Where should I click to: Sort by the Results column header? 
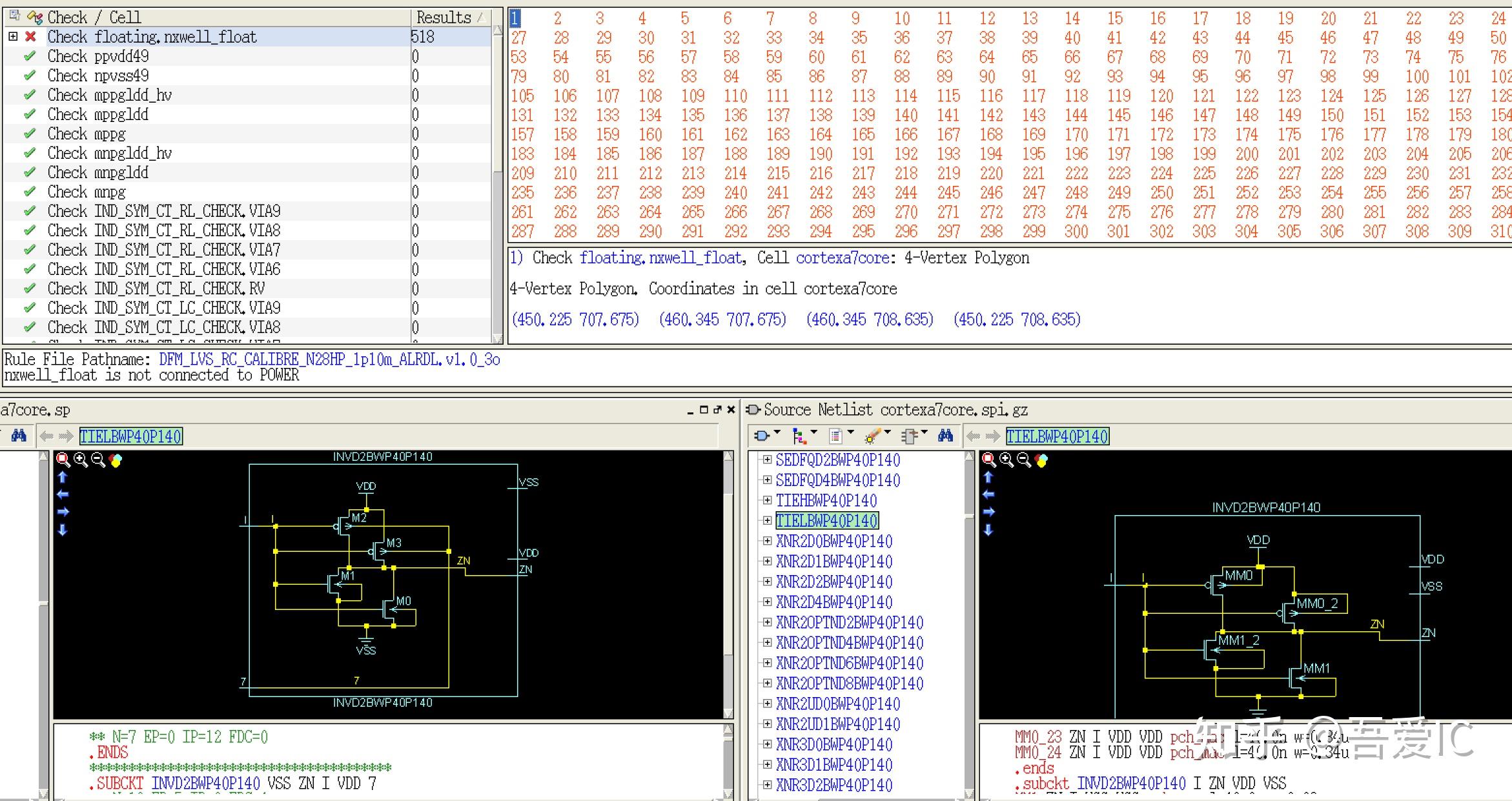tap(444, 17)
